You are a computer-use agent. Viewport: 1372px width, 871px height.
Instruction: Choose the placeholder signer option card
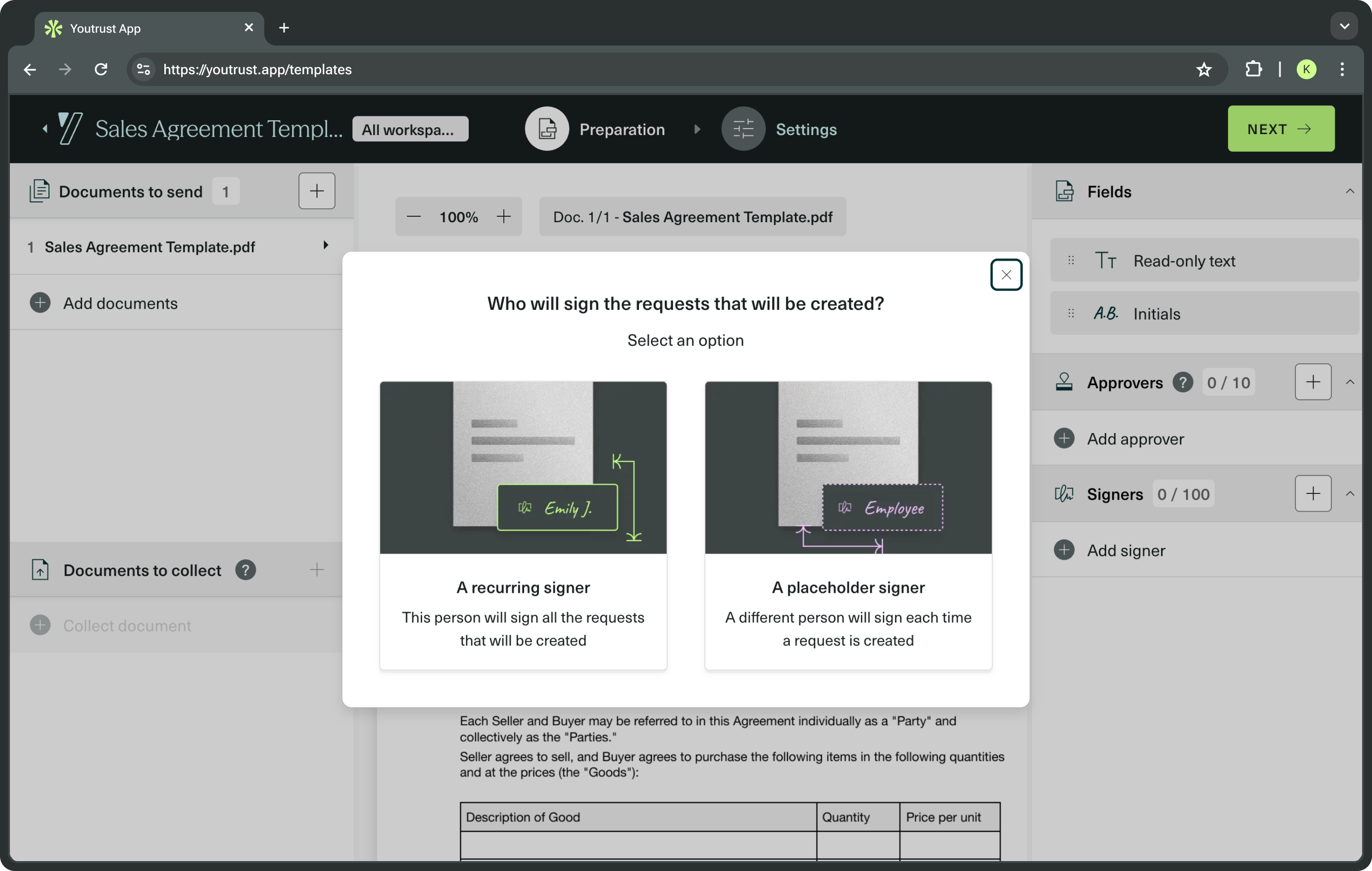coord(848,525)
